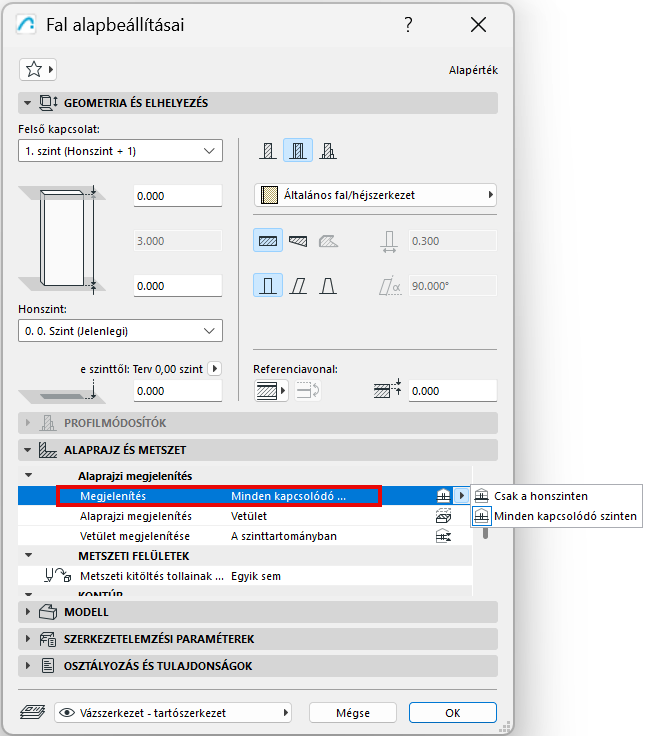The height and width of the screenshot is (736, 656).
Task: Click the reference line offset icon
Action: pos(388,389)
